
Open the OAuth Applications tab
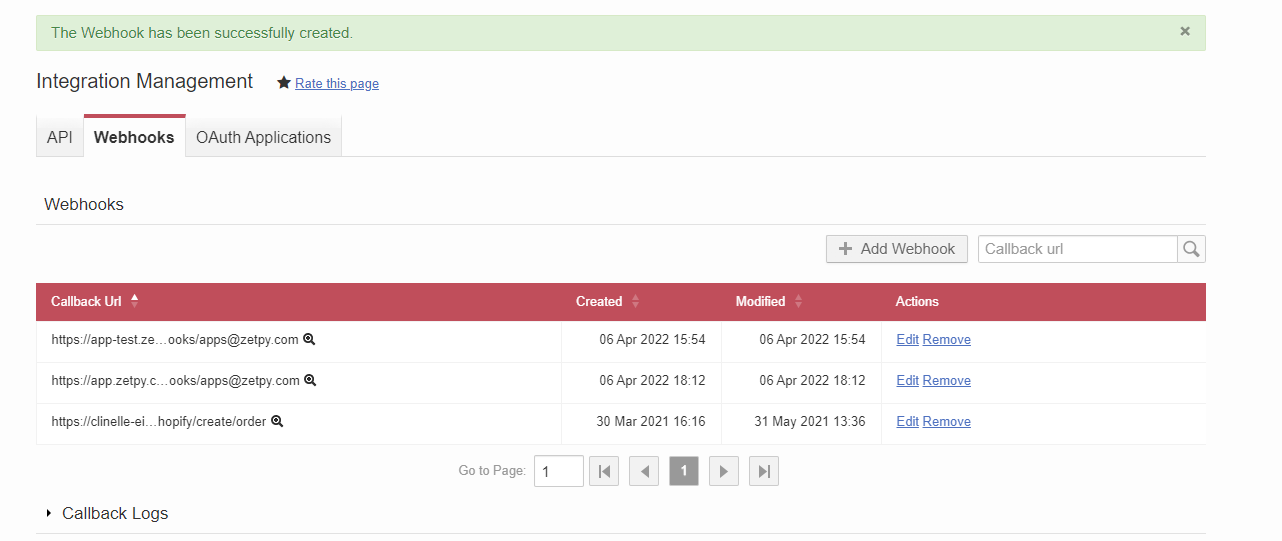tap(263, 137)
